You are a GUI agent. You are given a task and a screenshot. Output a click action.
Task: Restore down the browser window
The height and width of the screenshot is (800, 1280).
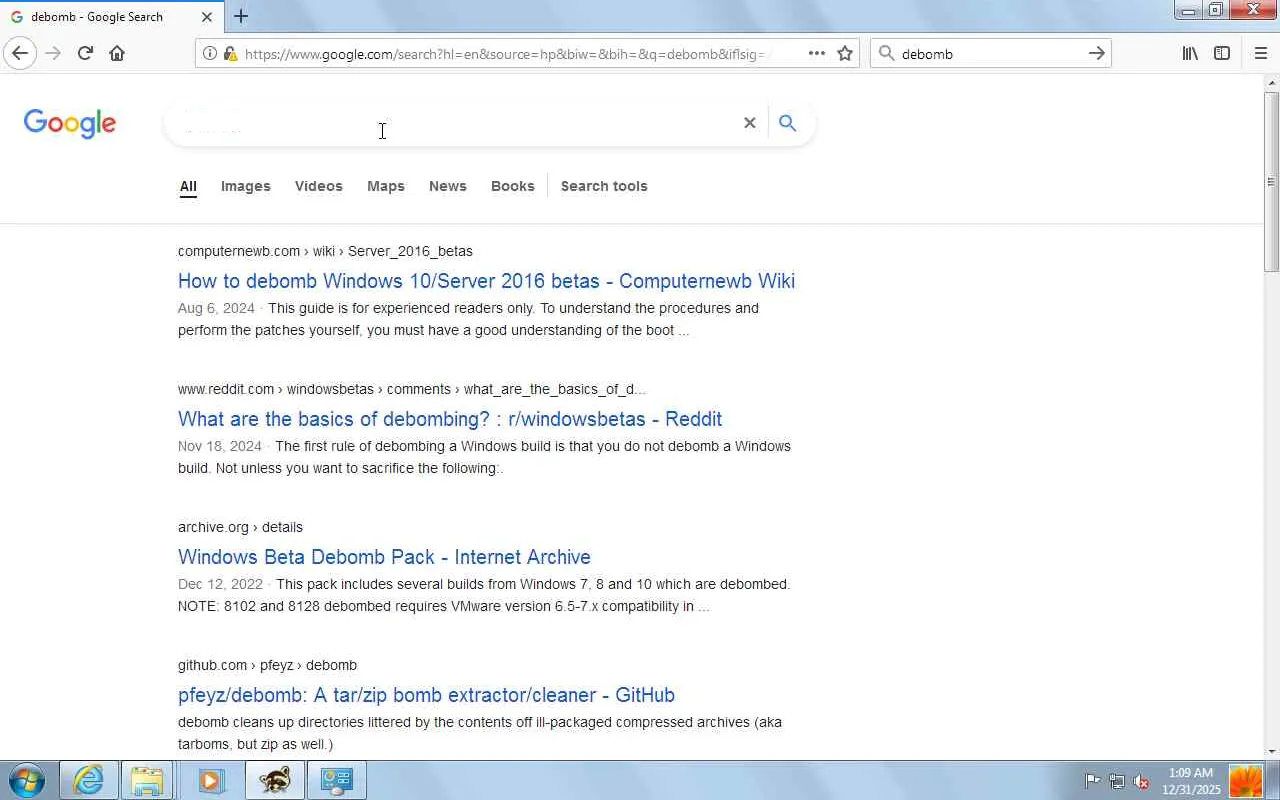pos(1215,10)
